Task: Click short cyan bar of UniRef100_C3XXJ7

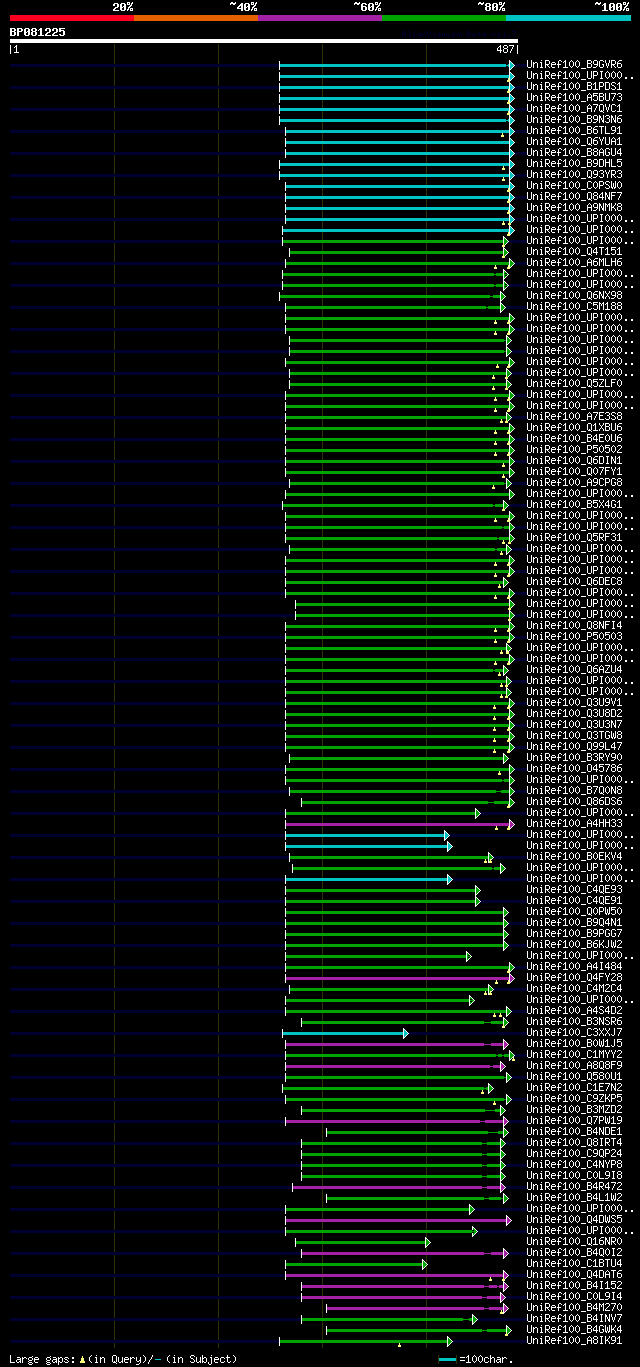Action: (344, 1033)
